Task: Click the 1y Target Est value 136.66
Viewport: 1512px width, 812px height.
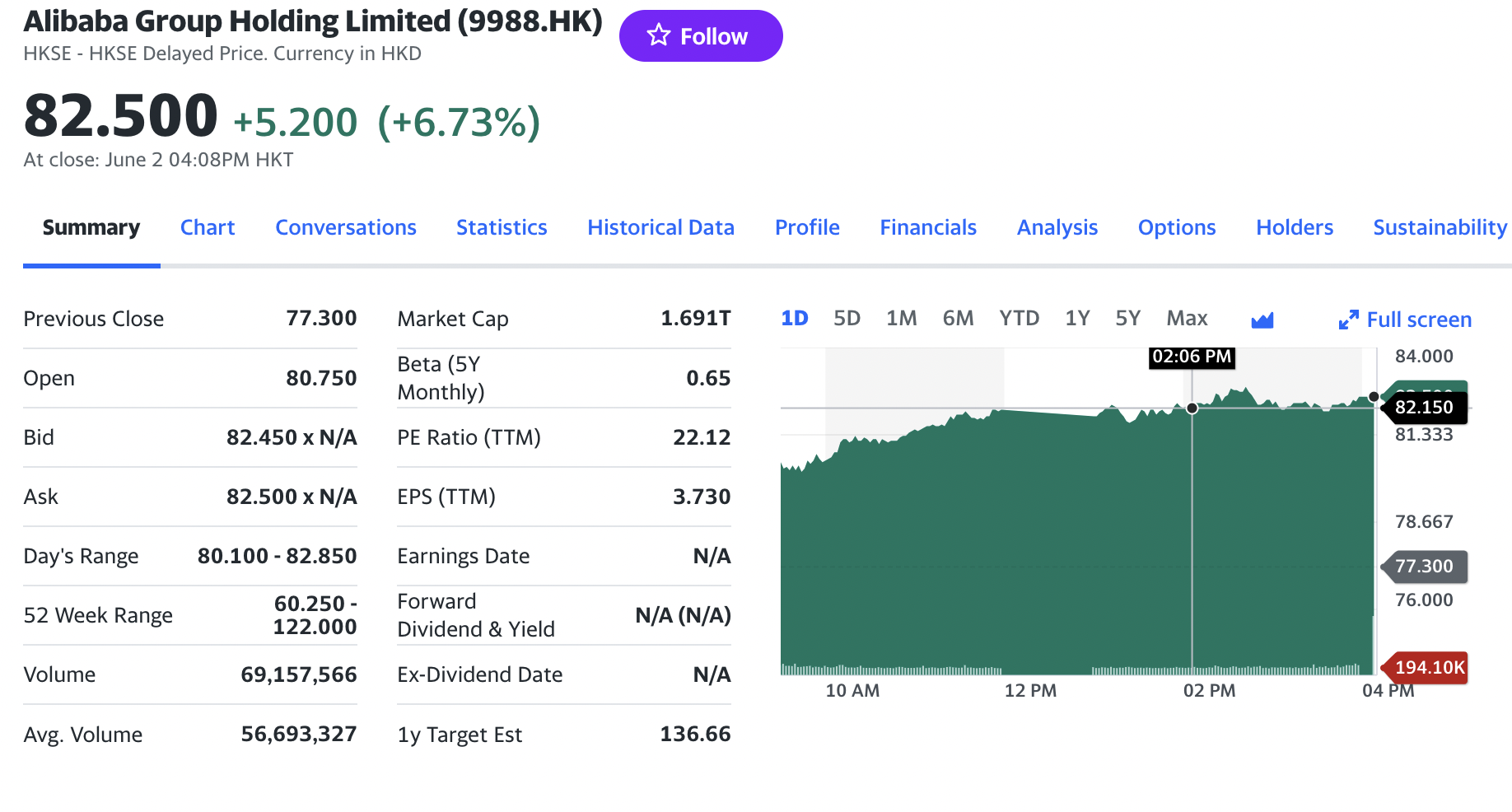Action: (x=695, y=734)
